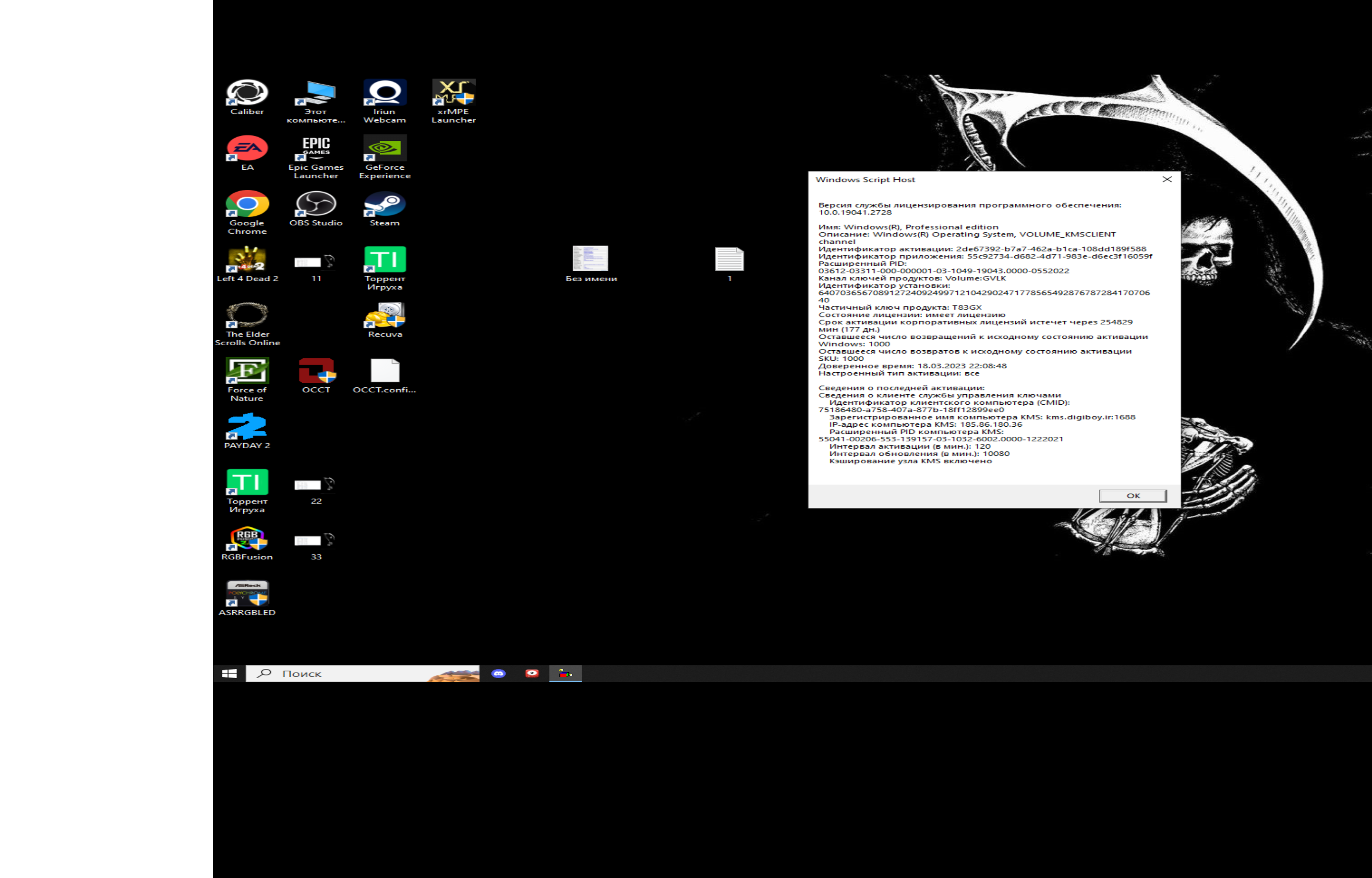Click 'Состояние лицензии: имеет лицензию'
The width and height of the screenshot is (1372, 878).
pos(912,315)
